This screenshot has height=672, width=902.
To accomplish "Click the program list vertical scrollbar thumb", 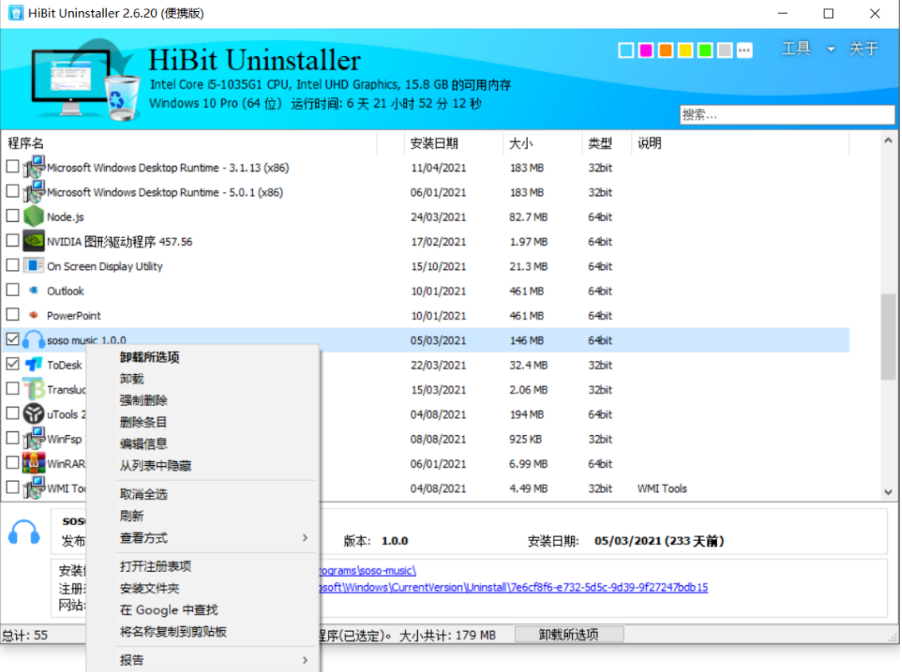I will point(888,337).
